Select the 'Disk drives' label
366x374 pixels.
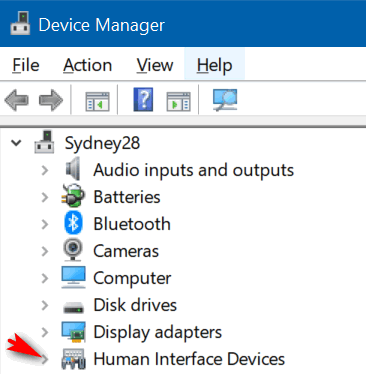135,305
